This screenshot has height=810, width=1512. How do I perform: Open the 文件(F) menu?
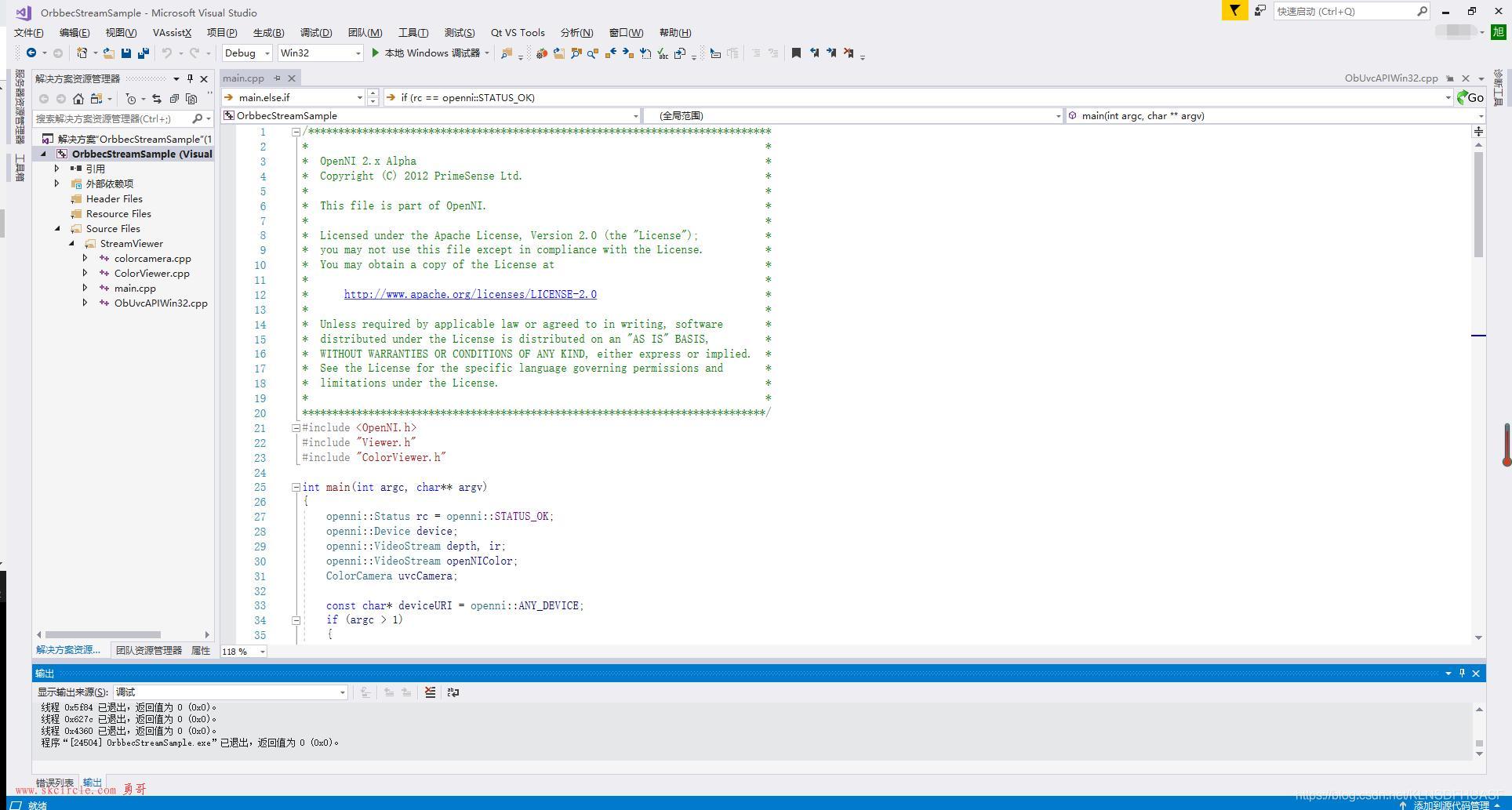click(x=29, y=33)
